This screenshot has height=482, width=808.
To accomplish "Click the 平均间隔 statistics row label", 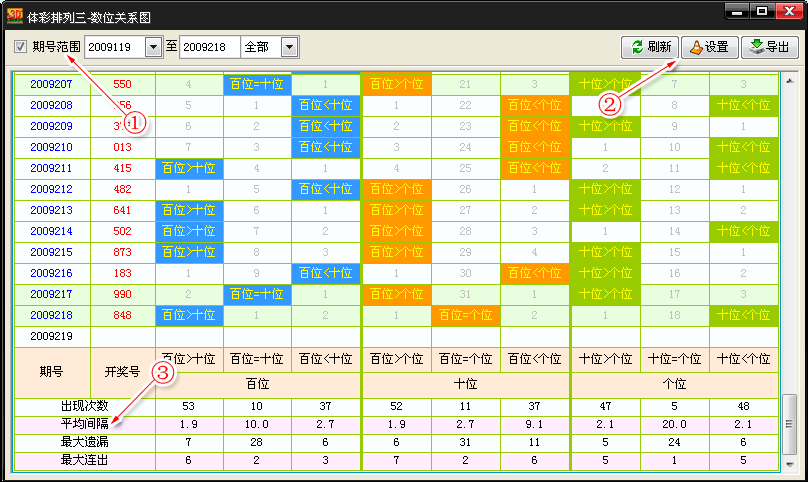I will (84, 424).
